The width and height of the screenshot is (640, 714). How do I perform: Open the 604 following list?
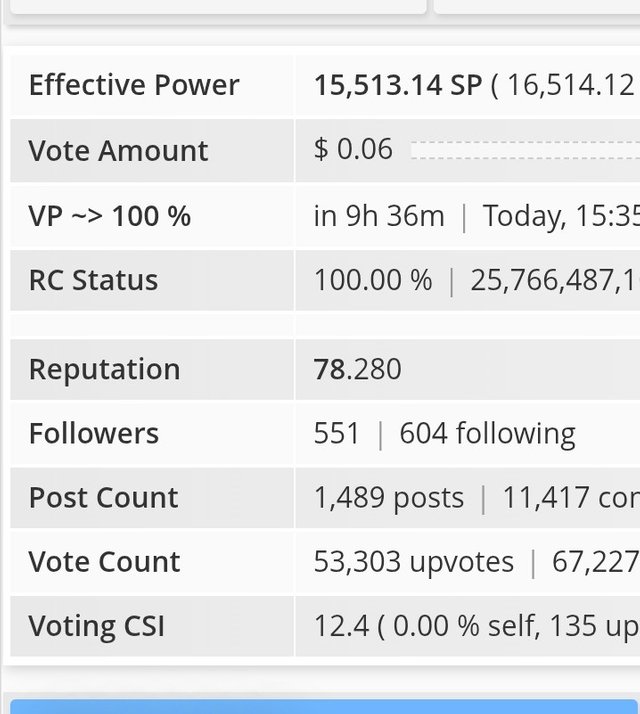tap(487, 433)
